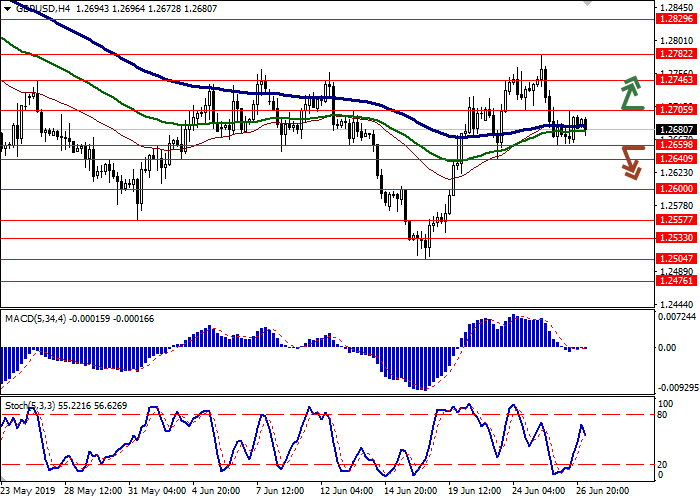Select the 23 May 2019 date marker
Image resolution: width=700 pixels, height=500 pixels.
click(x=29, y=491)
